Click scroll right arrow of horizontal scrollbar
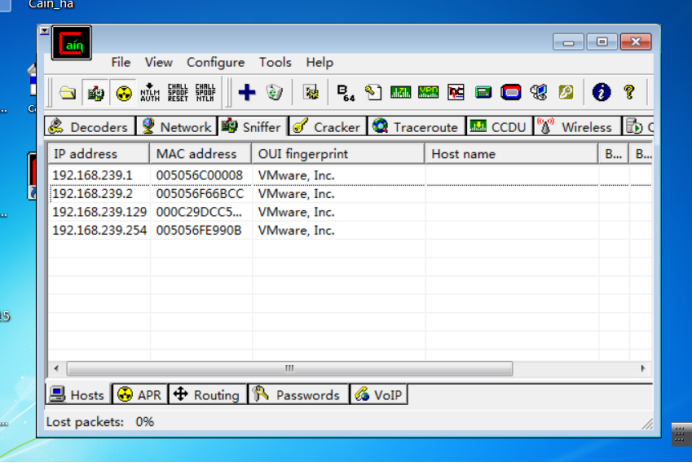The image size is (692, 463). tap(643, 368)
